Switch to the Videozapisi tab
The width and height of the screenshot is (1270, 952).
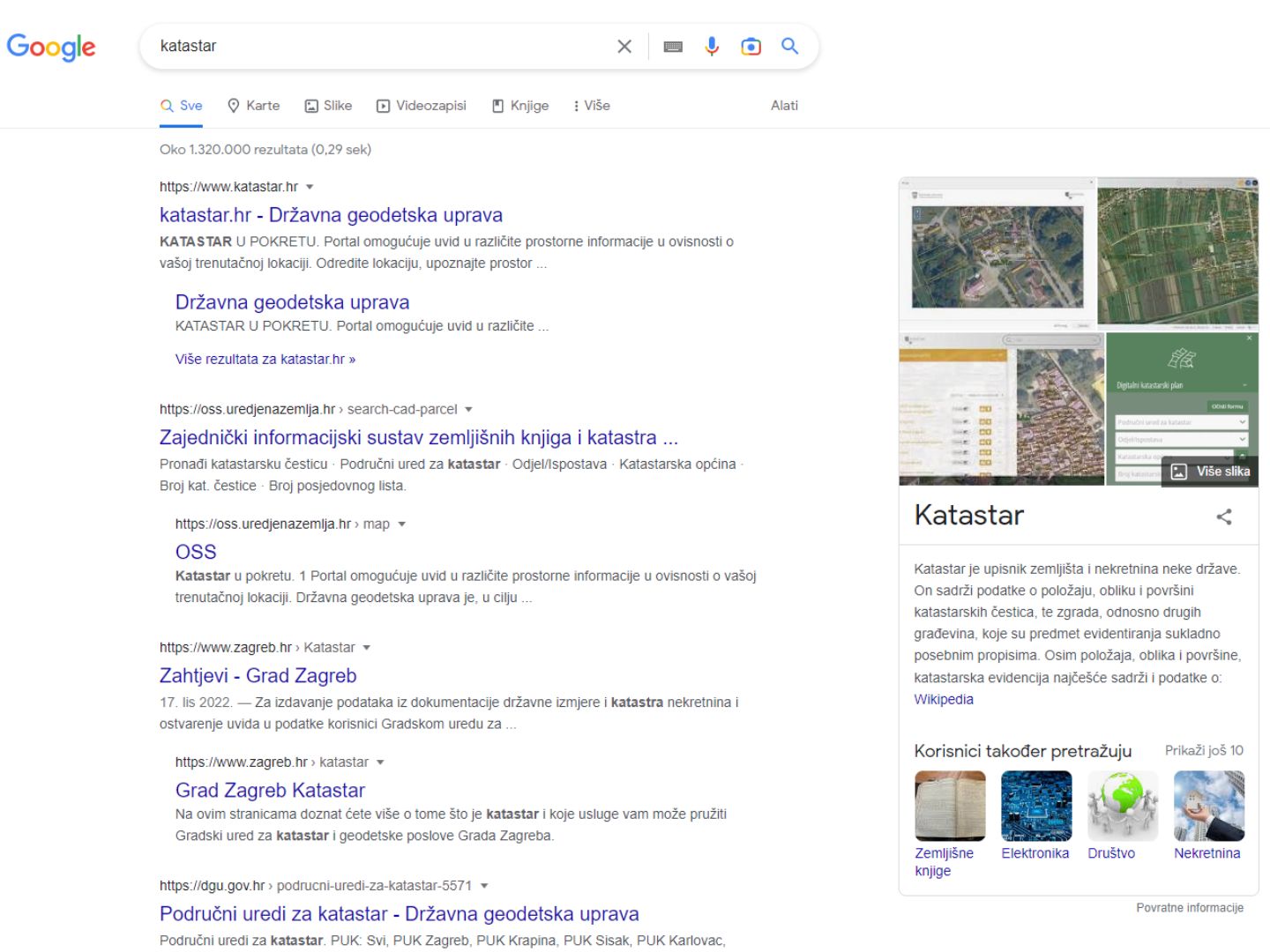pyautogui.click(x=422, y=106)
